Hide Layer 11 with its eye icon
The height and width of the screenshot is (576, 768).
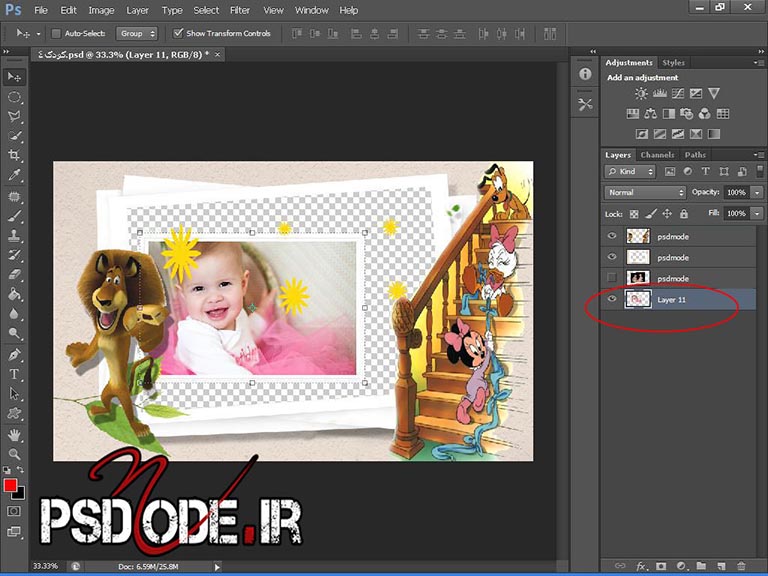tap(612, 299)
